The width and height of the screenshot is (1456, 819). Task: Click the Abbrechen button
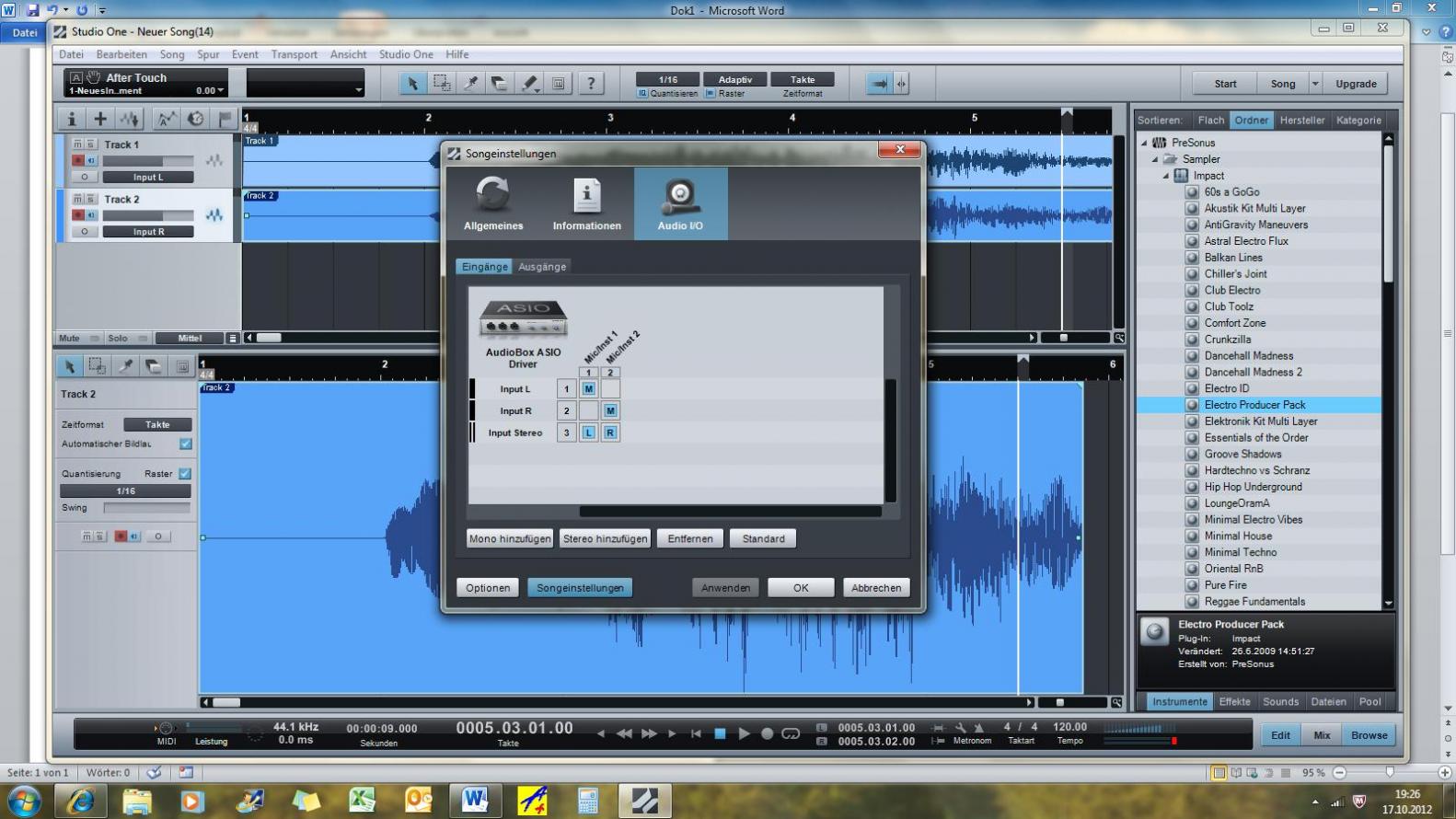[876, 587]
